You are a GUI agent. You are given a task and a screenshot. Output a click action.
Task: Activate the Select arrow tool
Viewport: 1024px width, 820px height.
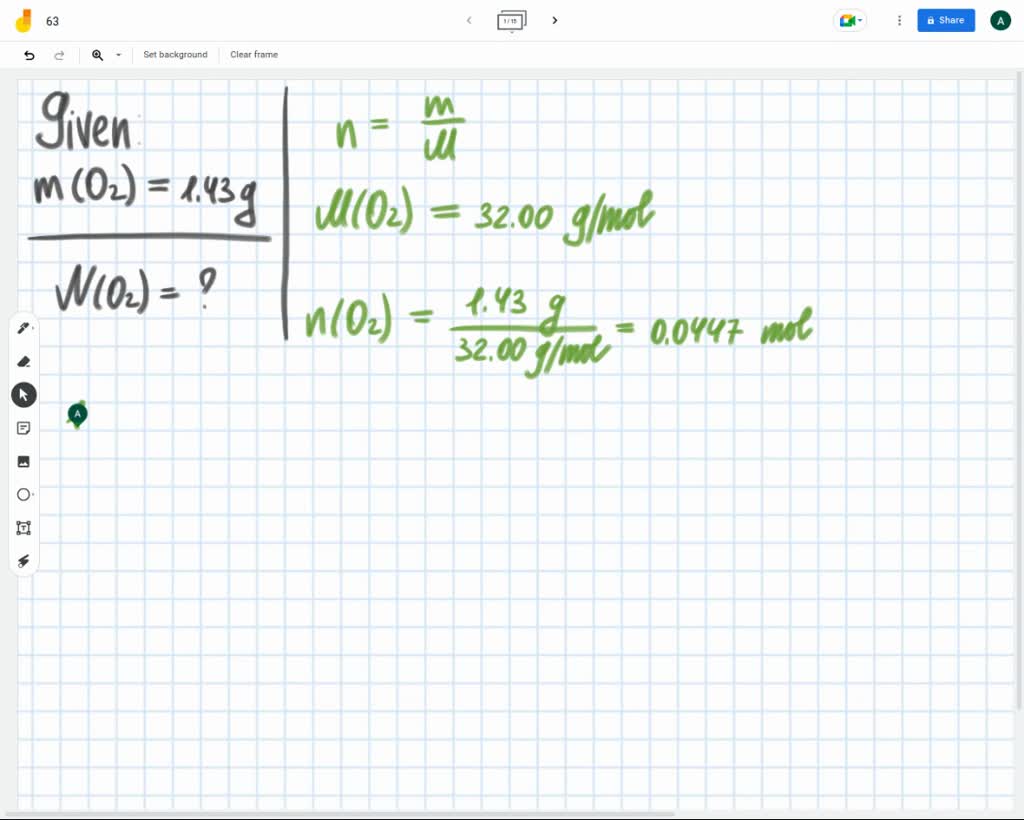tap(24, 394)
